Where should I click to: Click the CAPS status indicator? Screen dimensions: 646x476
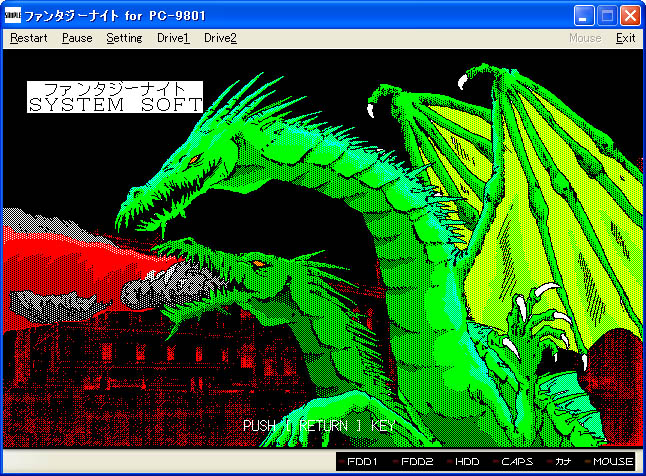(513, 461)
